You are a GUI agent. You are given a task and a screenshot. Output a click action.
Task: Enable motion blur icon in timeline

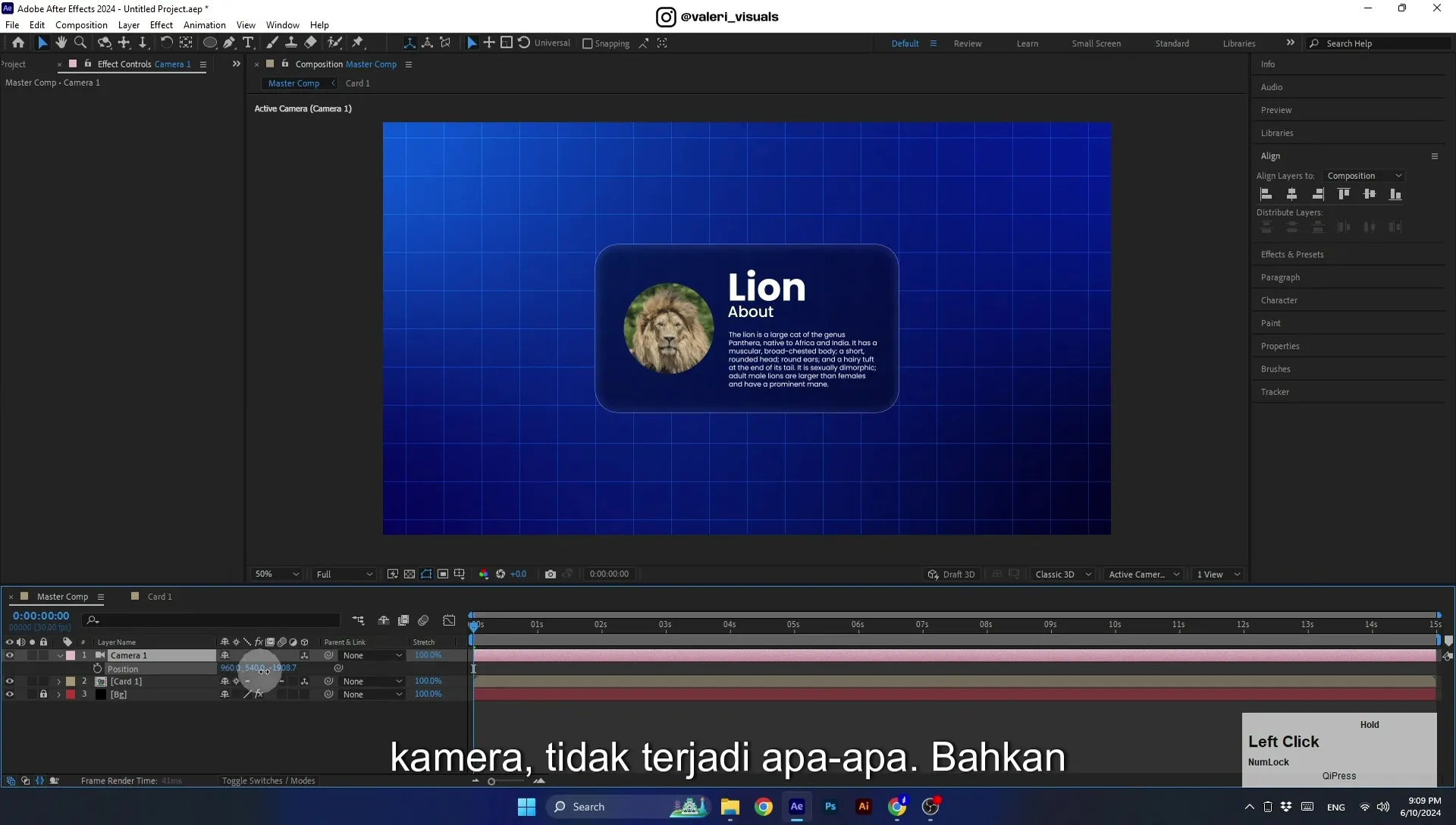[423, 620]
